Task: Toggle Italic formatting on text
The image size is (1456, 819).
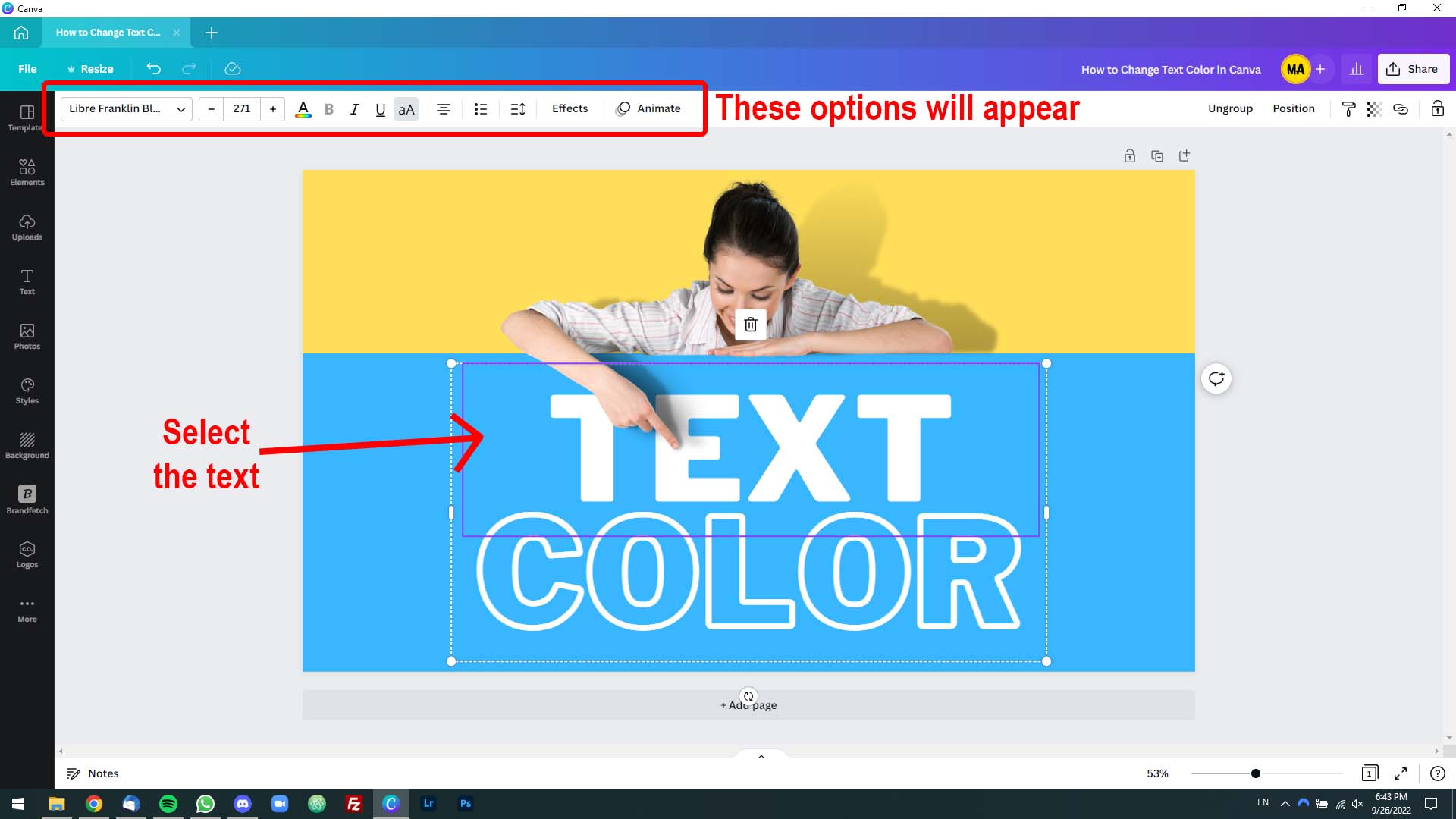Action: pos(353,108)
